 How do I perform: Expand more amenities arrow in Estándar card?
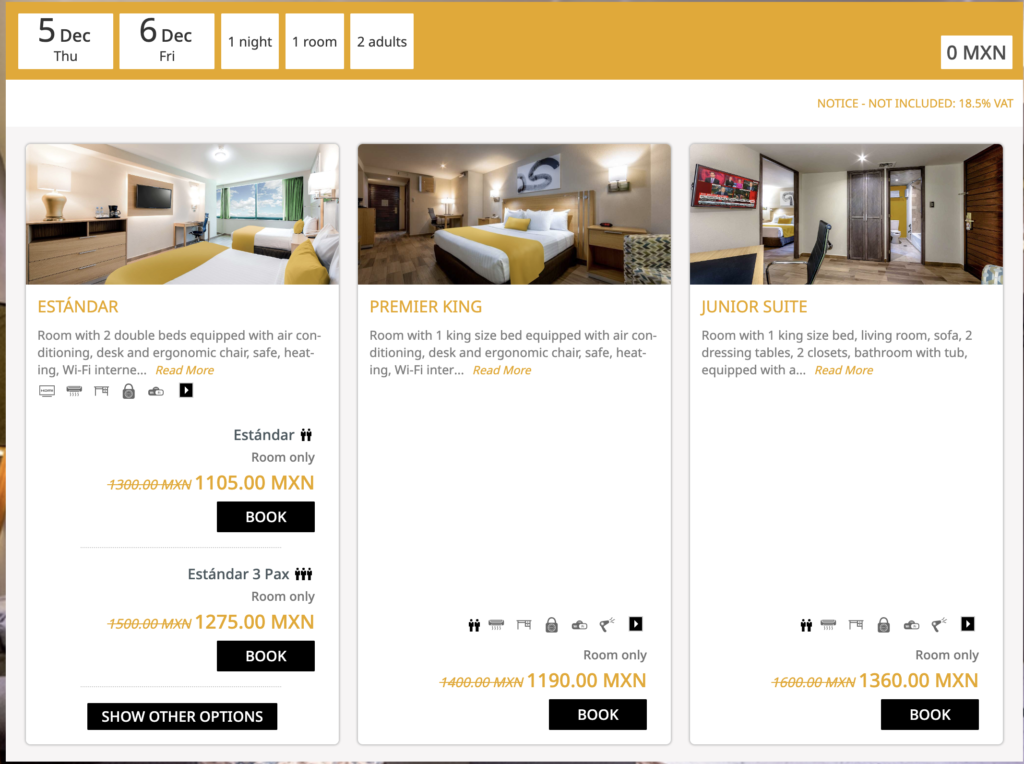(186, 390)
